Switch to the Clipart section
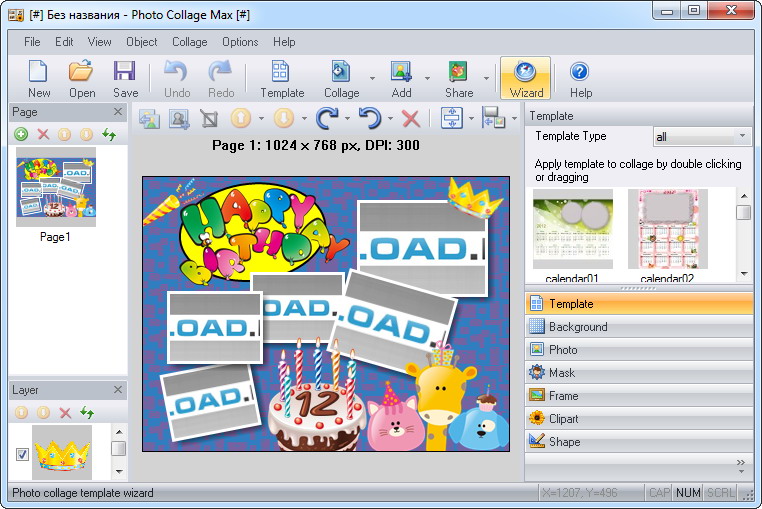This screenshot has width=762, height=509. [x=639, y=419]
